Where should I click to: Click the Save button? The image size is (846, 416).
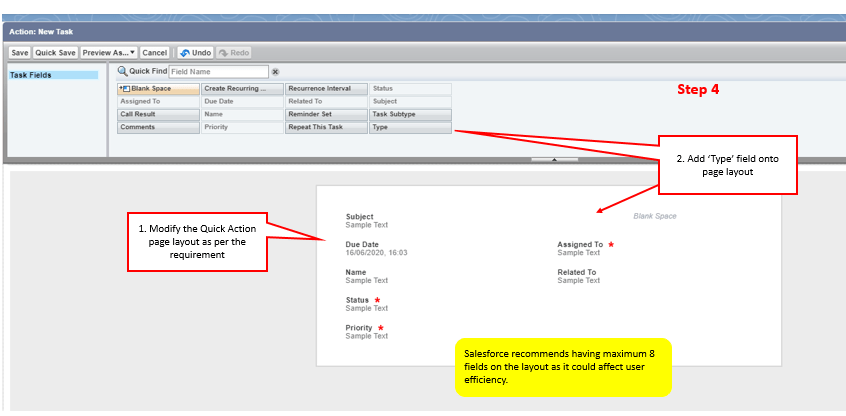[19, 52]
